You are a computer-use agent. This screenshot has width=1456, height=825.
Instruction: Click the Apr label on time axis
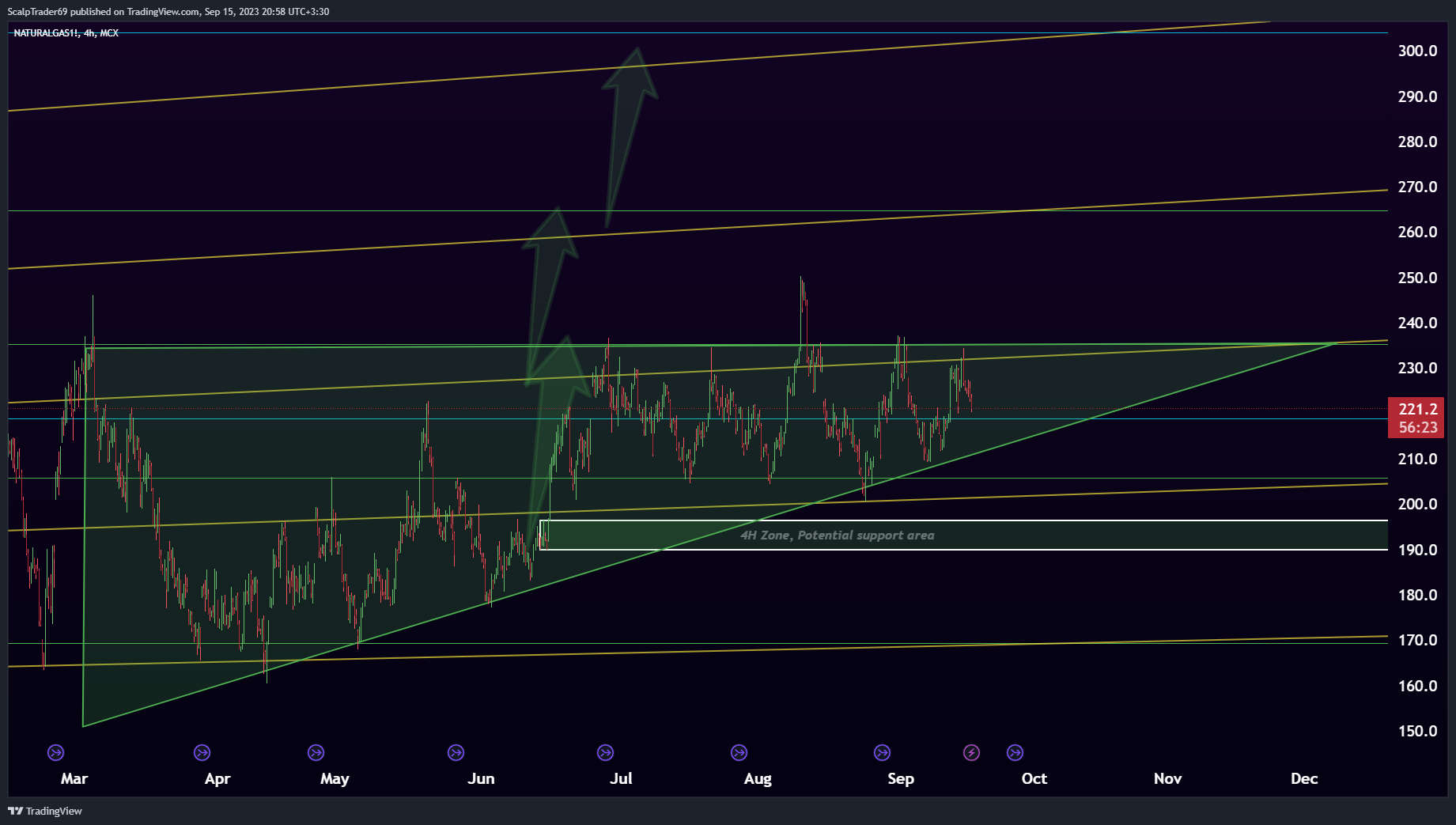tap(217, 778)
